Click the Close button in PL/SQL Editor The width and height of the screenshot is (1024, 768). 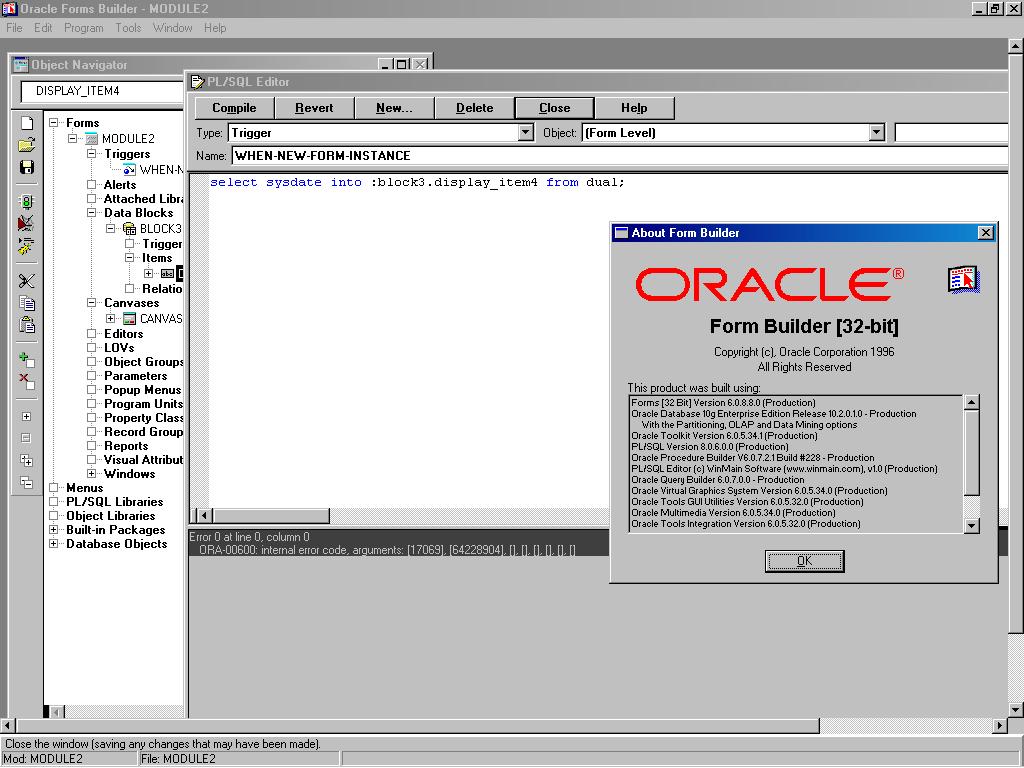click(x=554, y=108)
